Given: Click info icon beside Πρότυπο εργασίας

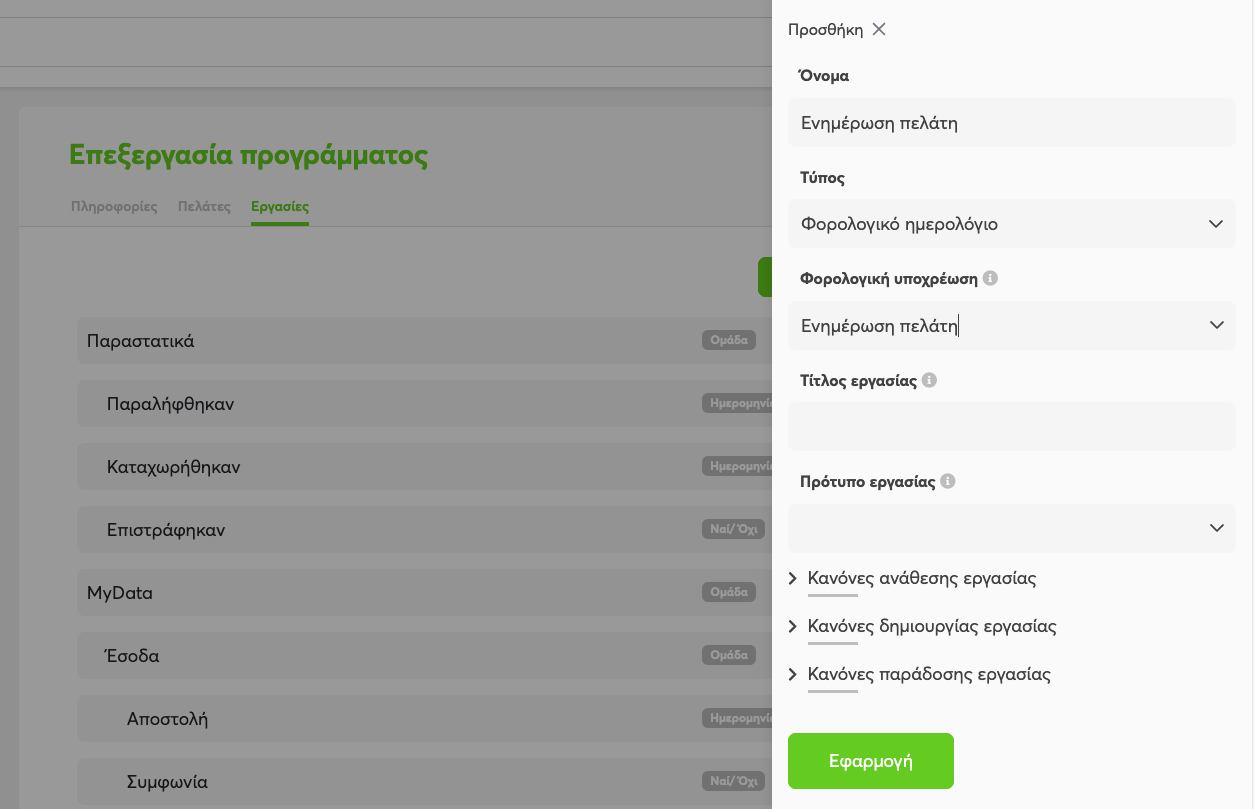Looking at the screenshot, I should click(948, 482).
